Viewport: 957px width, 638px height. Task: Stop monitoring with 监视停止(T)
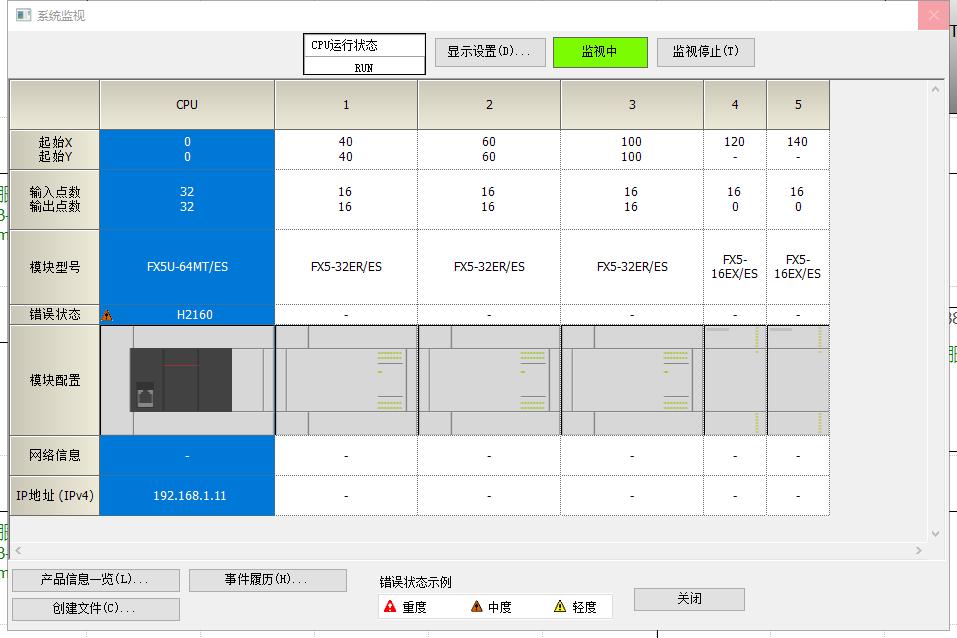(x=703, y=52)
